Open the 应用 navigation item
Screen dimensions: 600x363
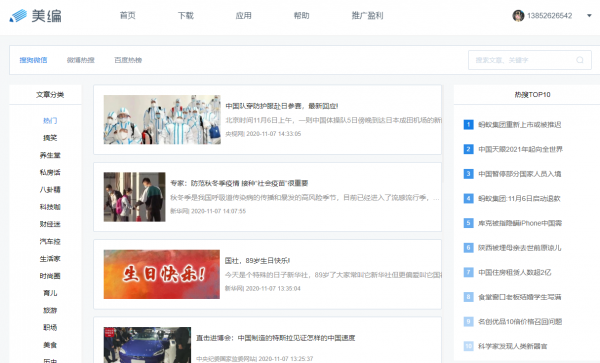(x=243, y=16)
